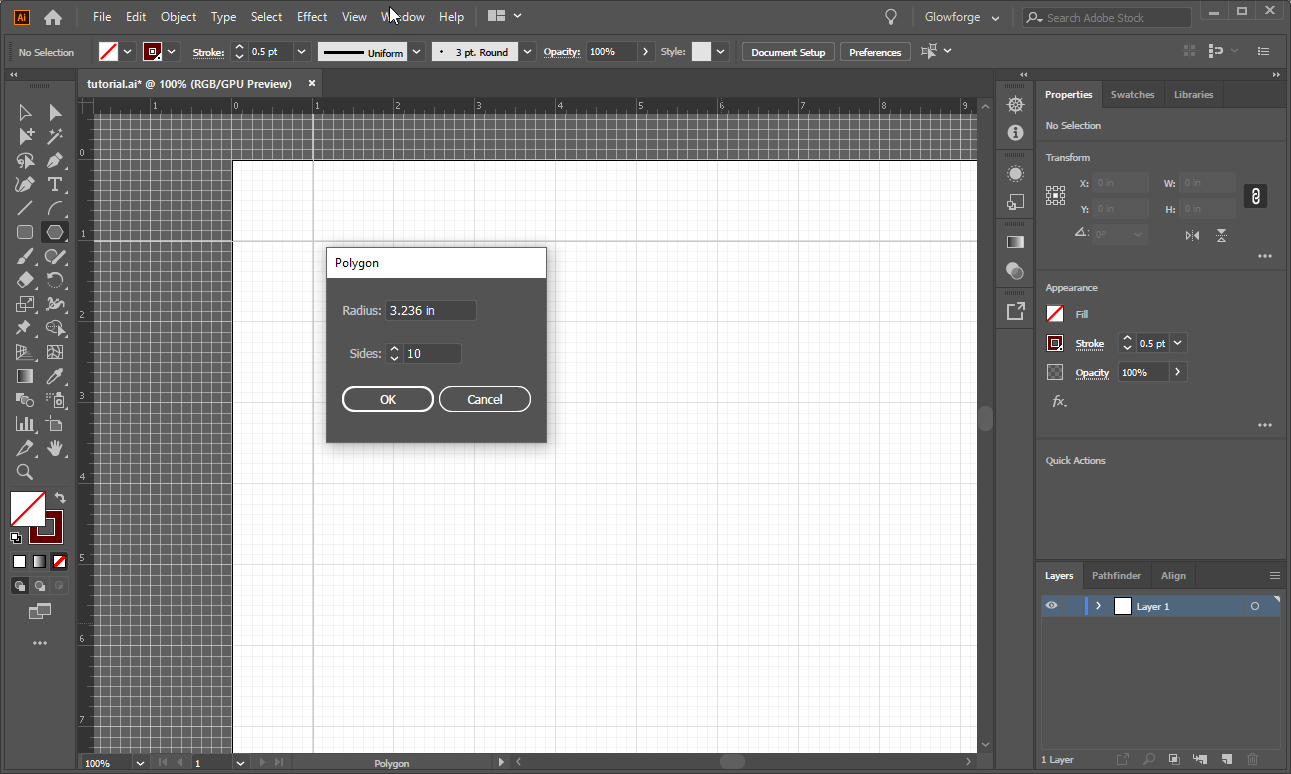1291x774 pixels.
Task: Click the Fill swatch in Appearance
Action: [x=1055, y=314]
